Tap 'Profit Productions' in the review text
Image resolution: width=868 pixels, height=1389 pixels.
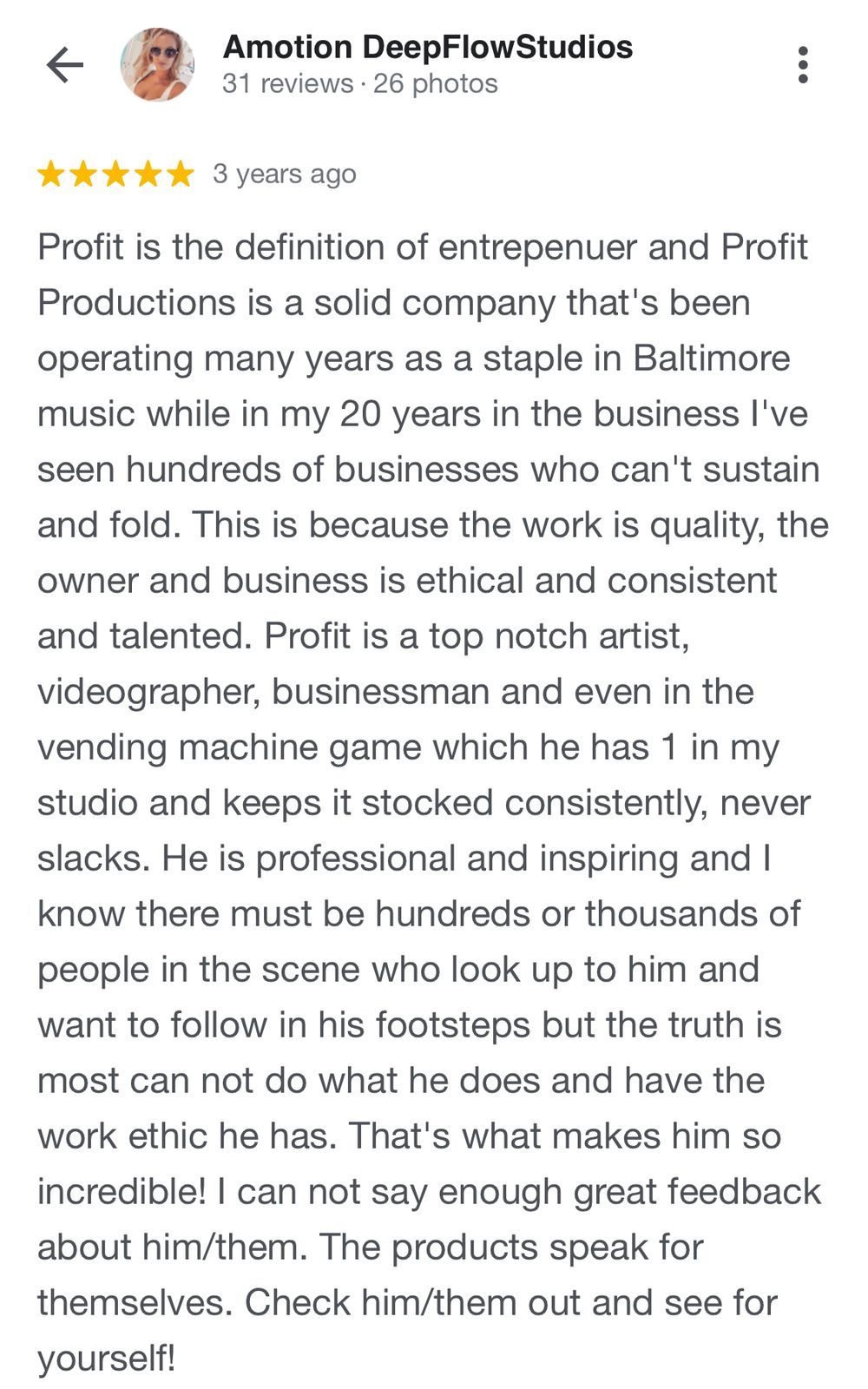click(137, 303)
